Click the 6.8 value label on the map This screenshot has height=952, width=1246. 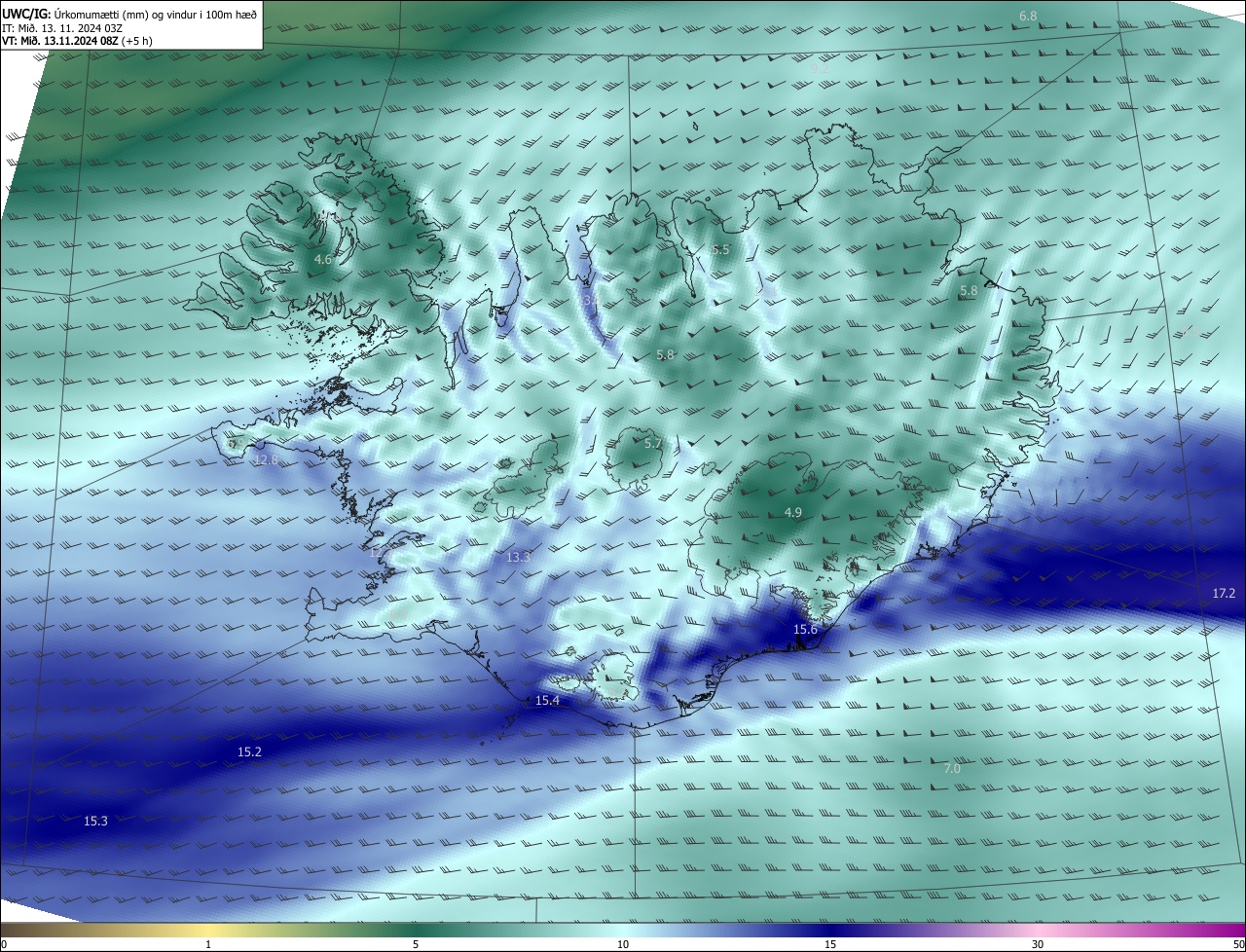1028,17
